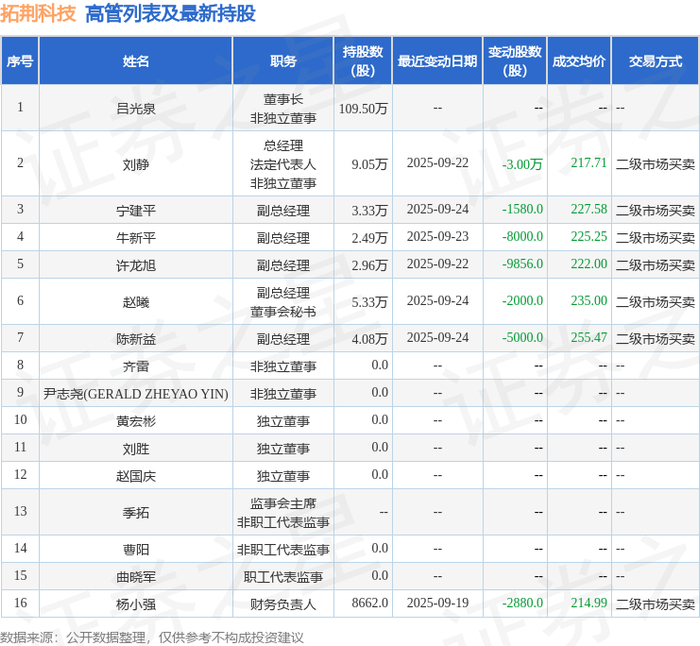Click the name 刘胜

coord(136,449)
